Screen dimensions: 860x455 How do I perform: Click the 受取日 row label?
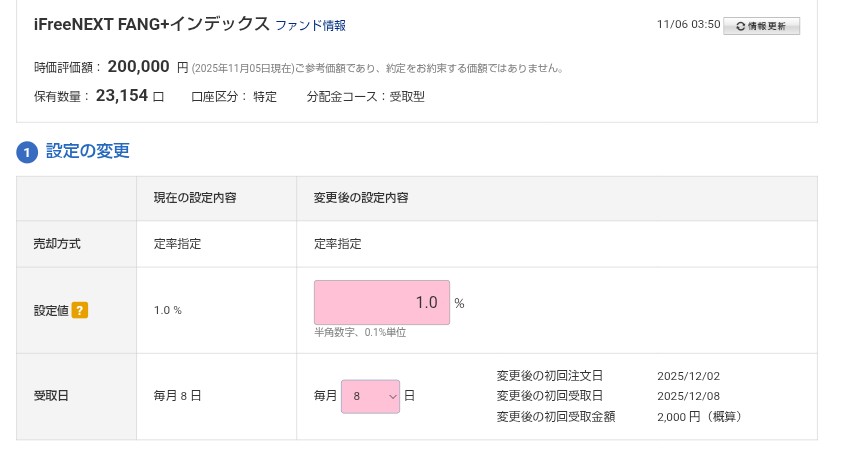pos(52,396)
